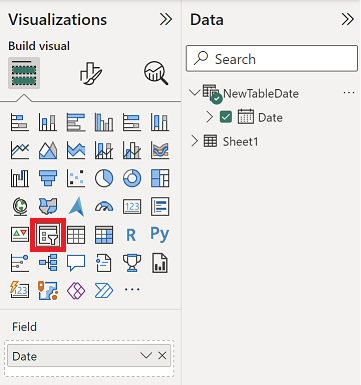
Task: Select the Table visual
Action: (76, 235)
